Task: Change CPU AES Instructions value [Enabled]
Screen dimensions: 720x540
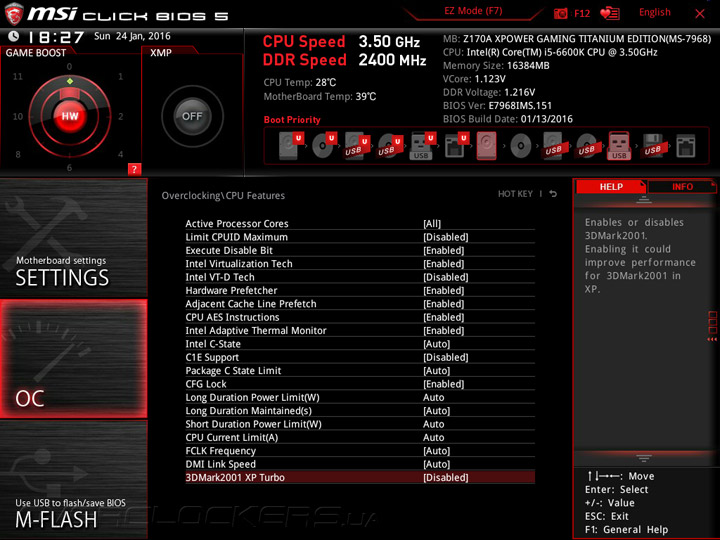Action: (444, 317)
